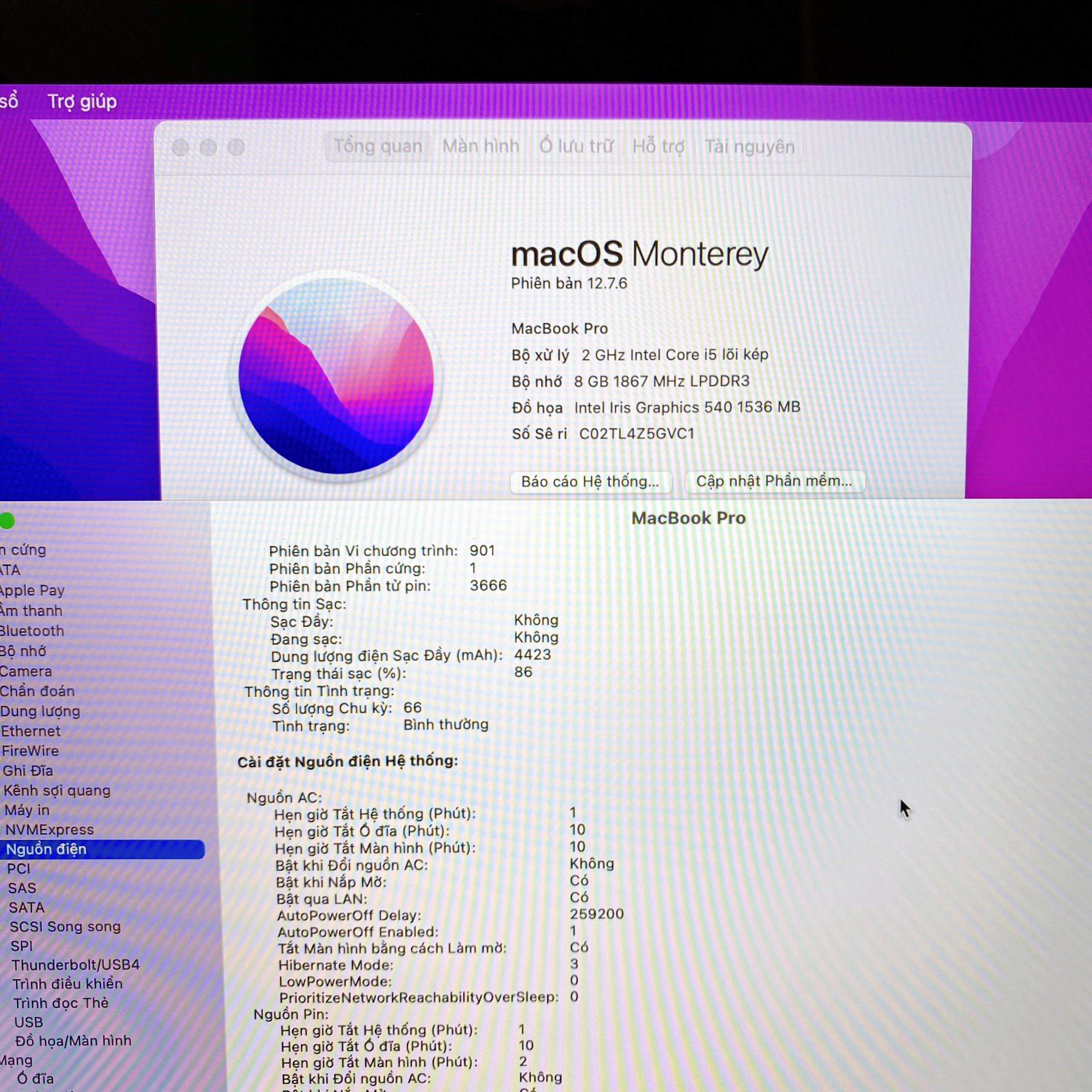Click the 'PrioritizeNetworkReachabilityOverSleep:' label
The image size is (1092, 1092).
[x=419, y=998]
